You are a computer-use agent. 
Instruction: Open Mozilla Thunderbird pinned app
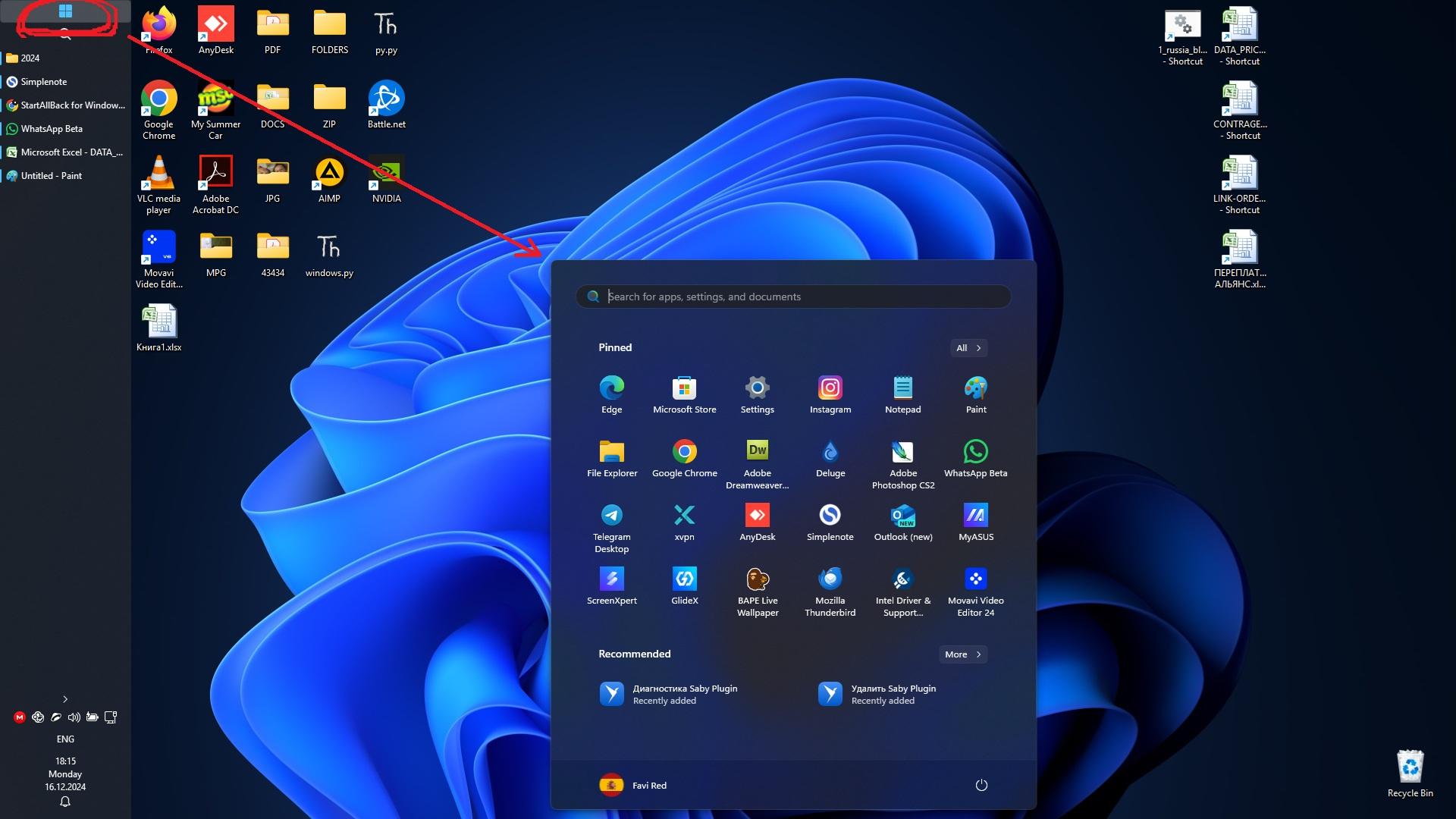point(830,591)
